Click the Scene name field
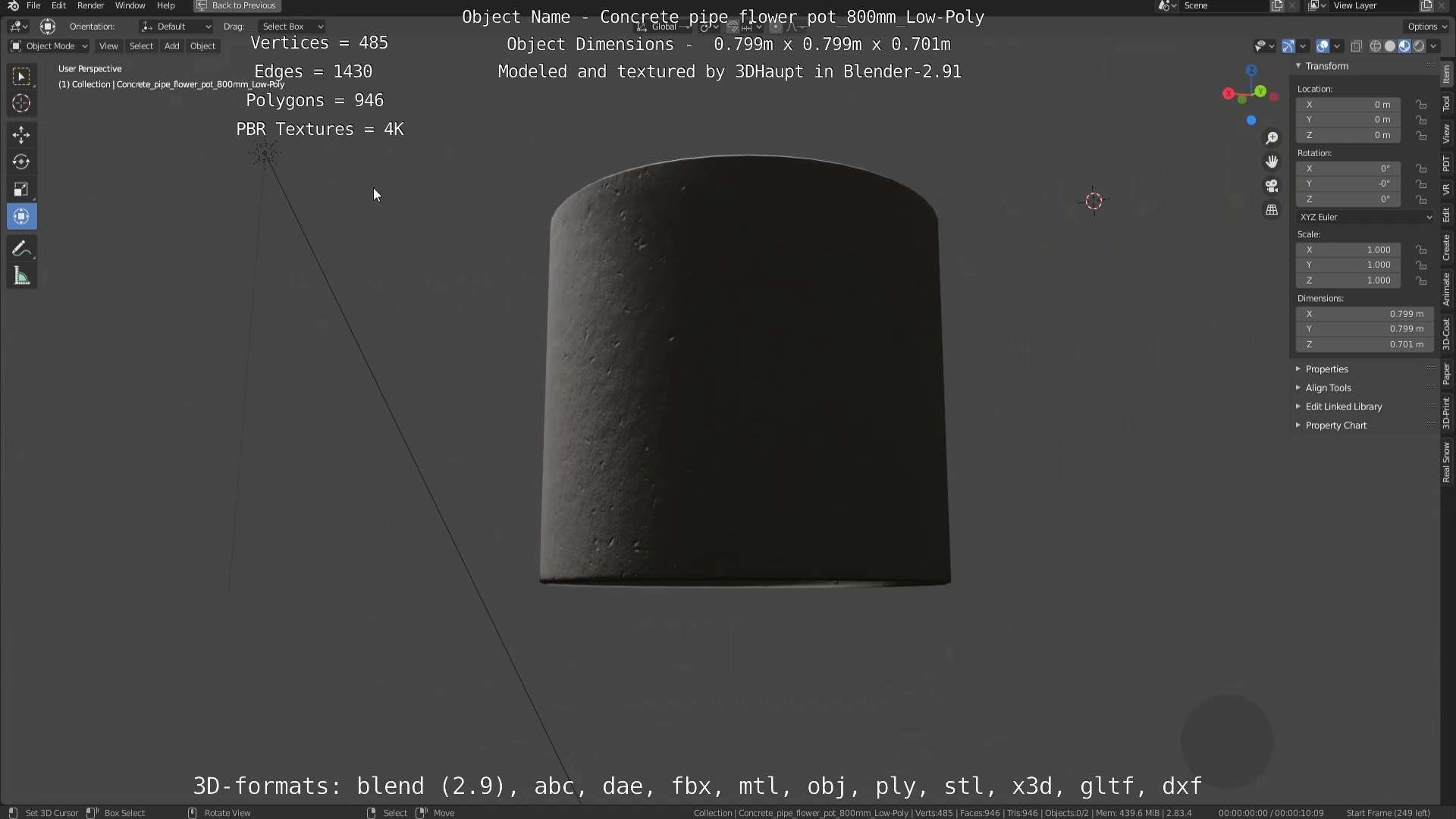The width and height of the screenshot is (1456, 819). coord(1223,5)
